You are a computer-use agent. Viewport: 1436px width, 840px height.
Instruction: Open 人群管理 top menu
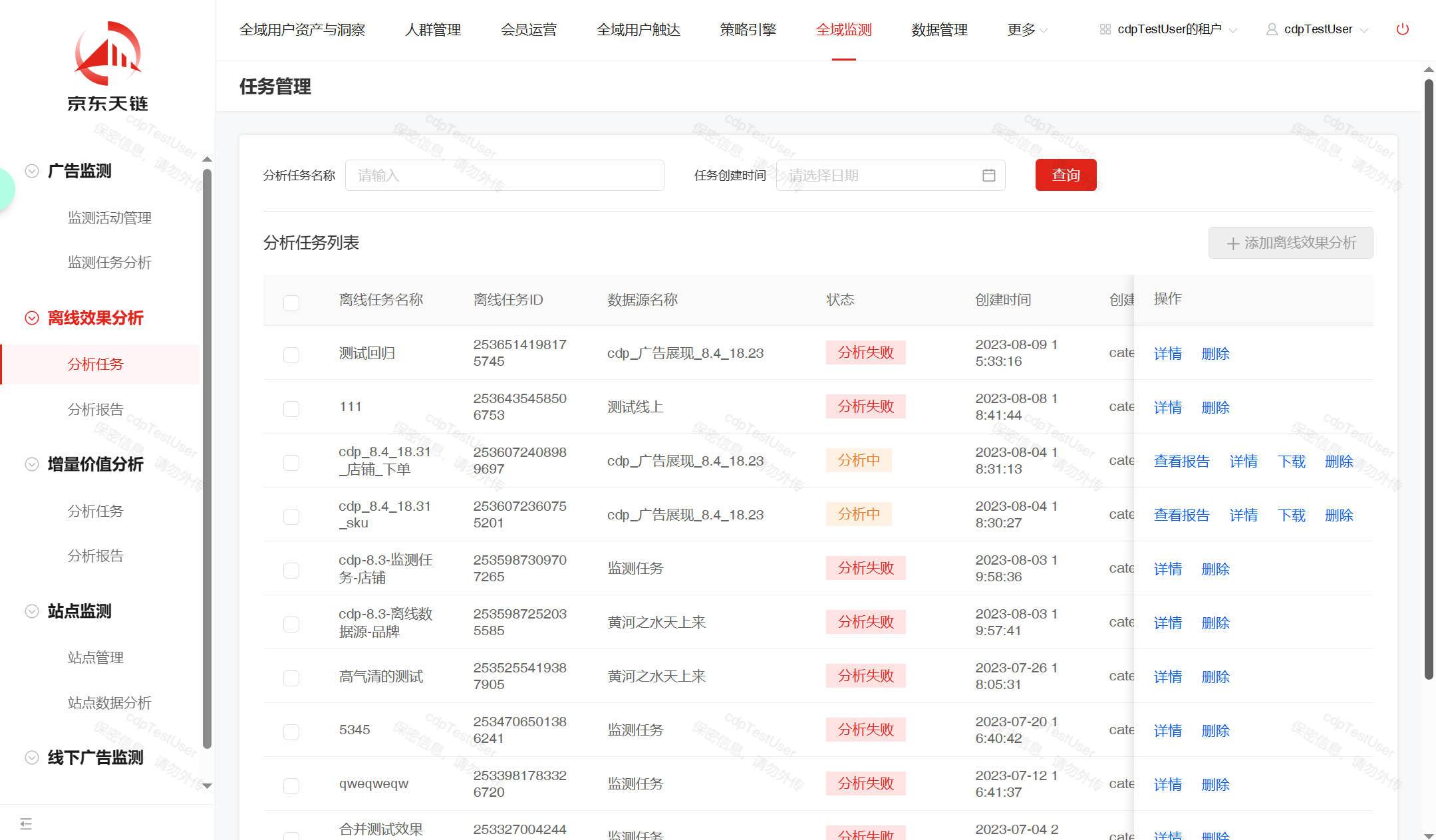[433, 30]
